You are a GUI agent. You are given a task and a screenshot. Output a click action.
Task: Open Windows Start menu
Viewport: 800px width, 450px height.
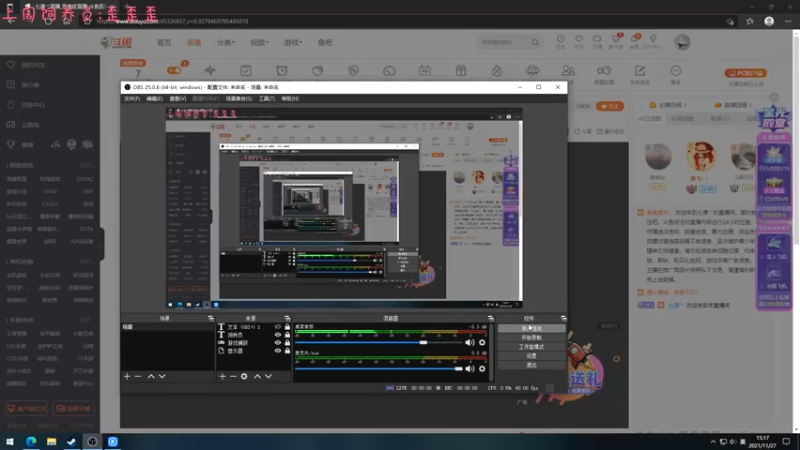pos(10,442)
